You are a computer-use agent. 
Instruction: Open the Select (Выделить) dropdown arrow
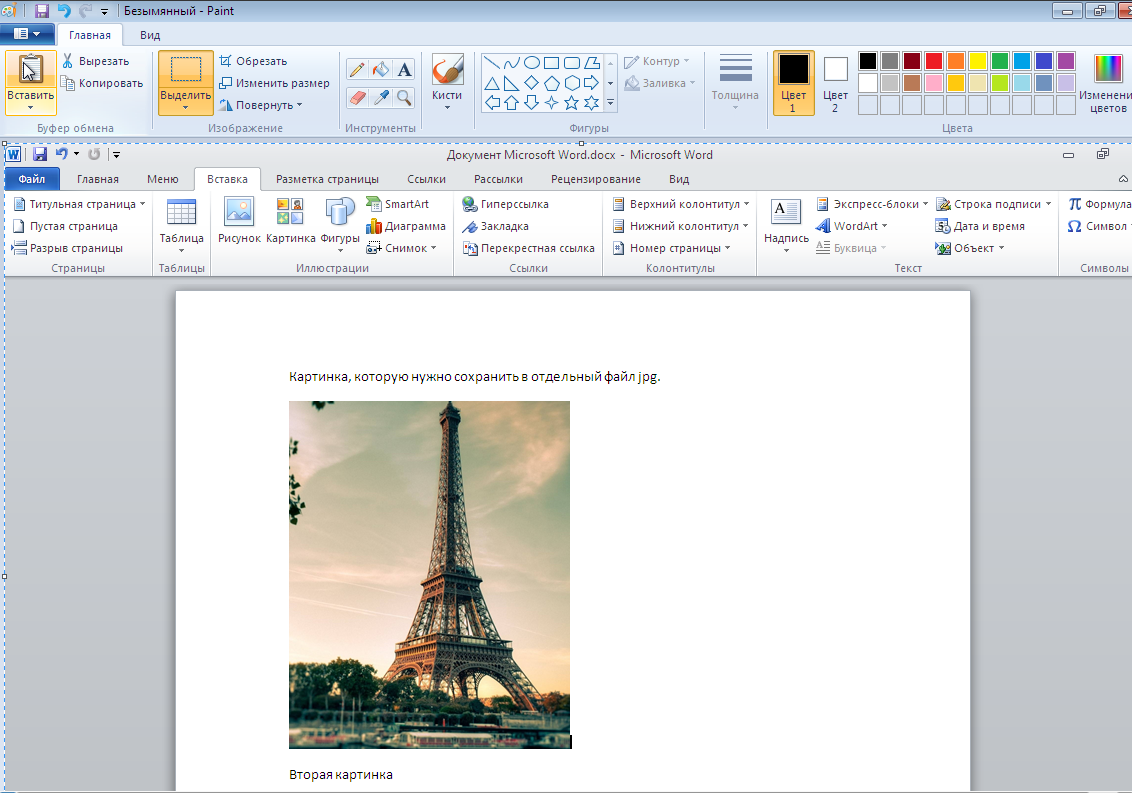186,108
